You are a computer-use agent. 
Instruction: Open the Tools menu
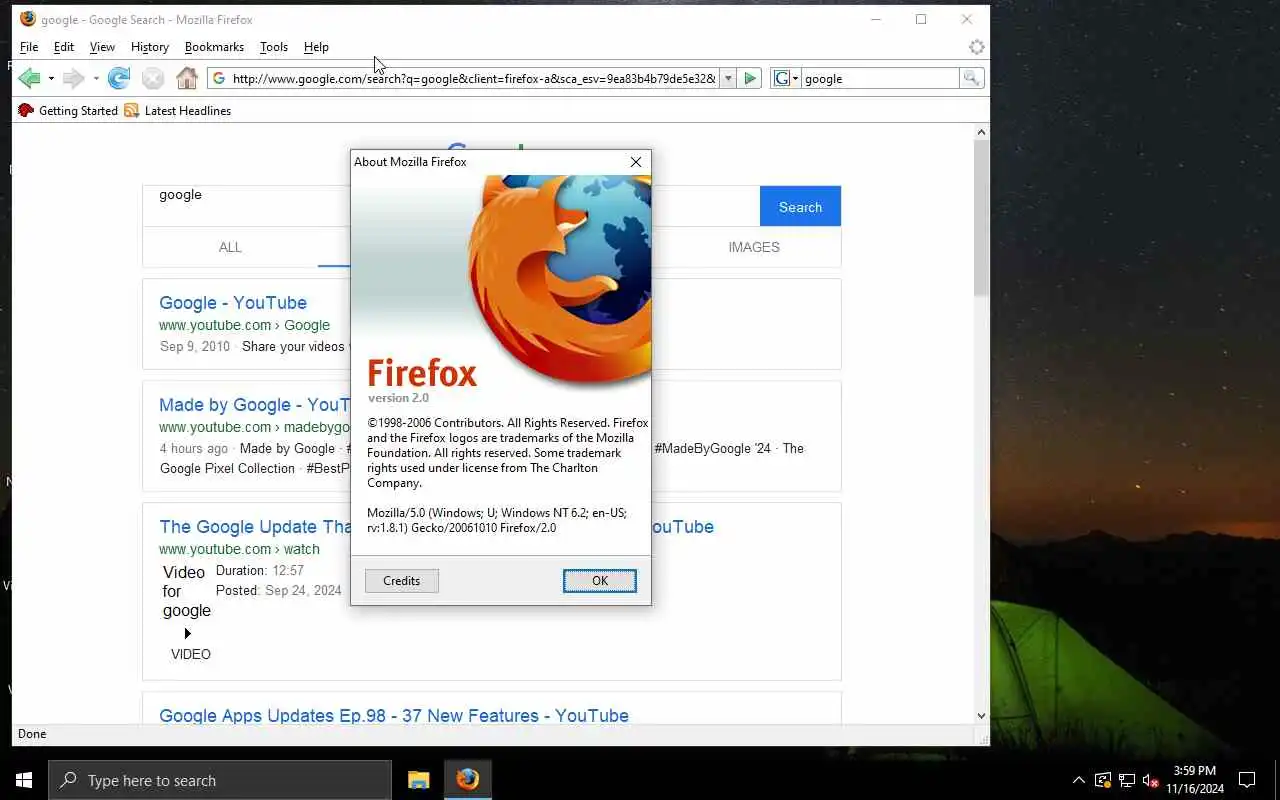[273, 47]
